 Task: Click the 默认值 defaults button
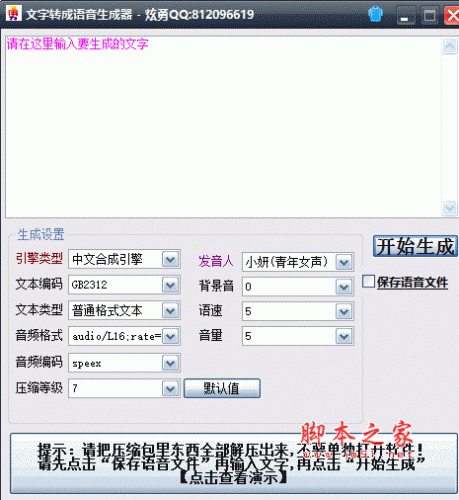(222, 388)
